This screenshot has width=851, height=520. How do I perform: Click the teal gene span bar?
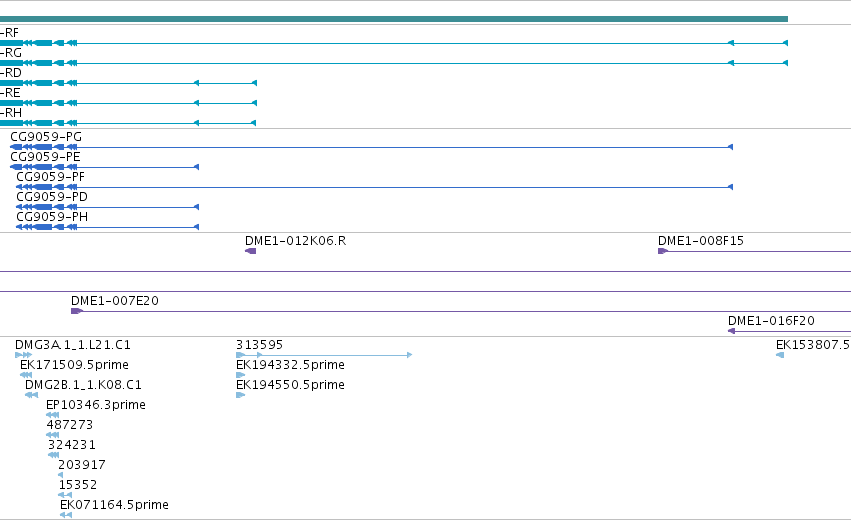[393, 19]
